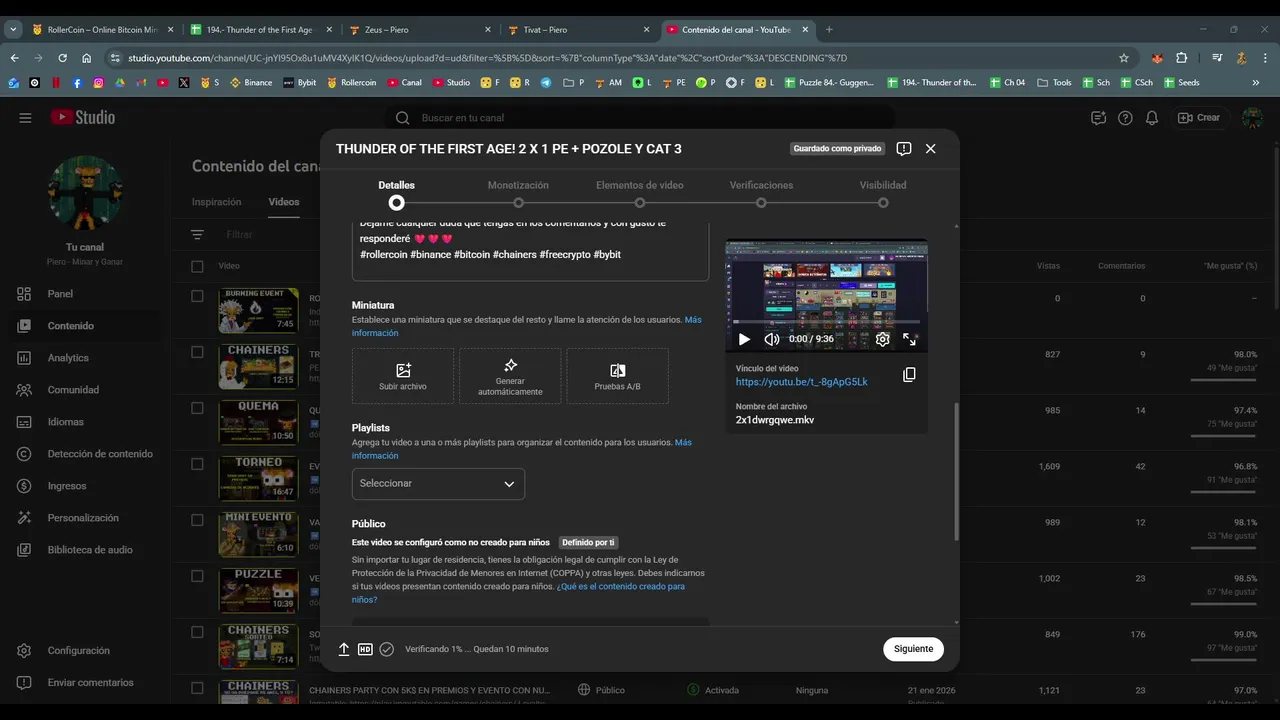Open Más información link under Miniatura
Screen dimensions: 1280x720
(527, 326)
